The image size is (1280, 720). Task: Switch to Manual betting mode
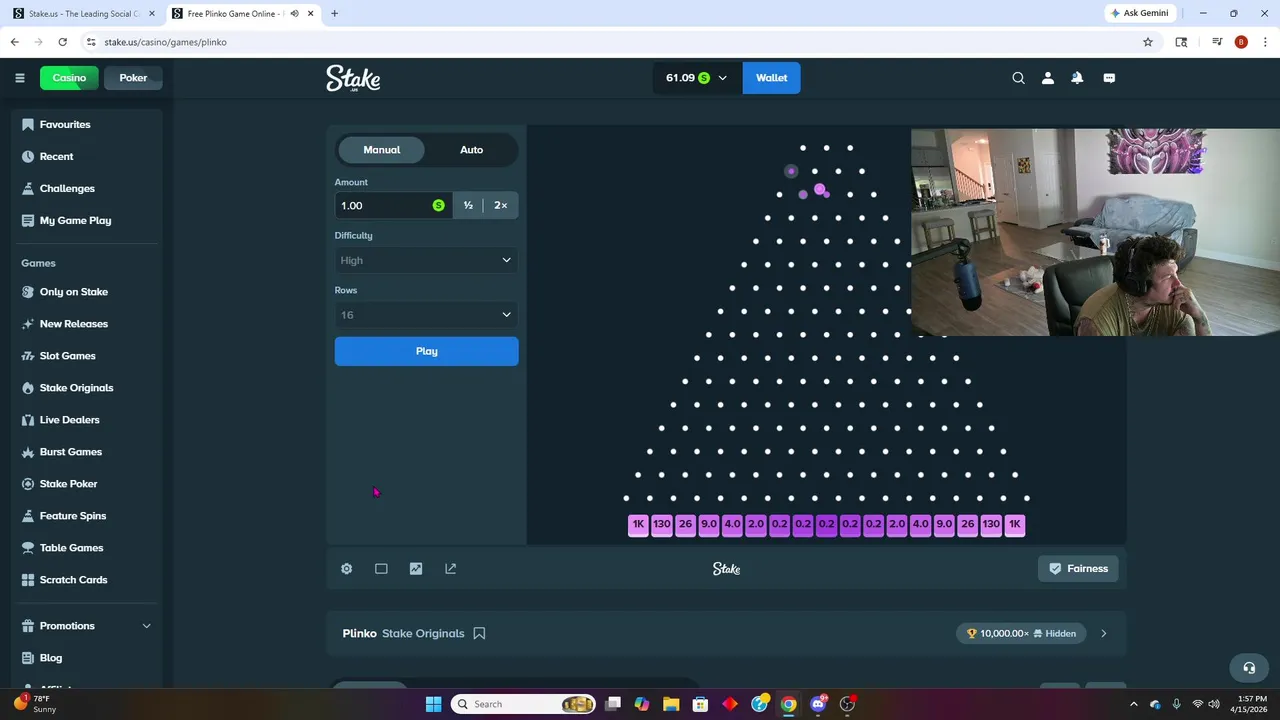pyautogui.click(x=381, y=150)
